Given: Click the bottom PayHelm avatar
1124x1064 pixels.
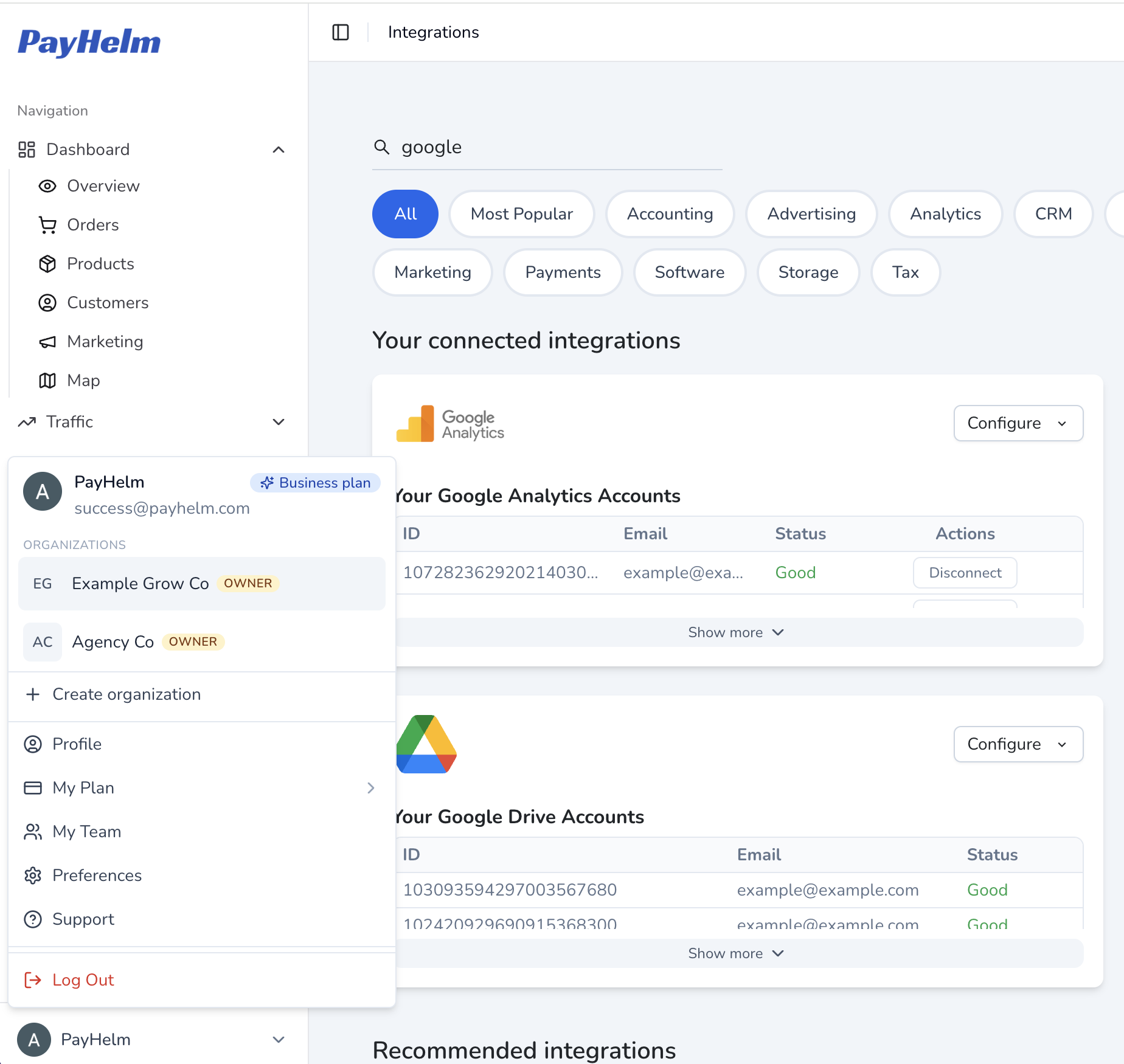Looking at the screenshot, I should 34,1040.
